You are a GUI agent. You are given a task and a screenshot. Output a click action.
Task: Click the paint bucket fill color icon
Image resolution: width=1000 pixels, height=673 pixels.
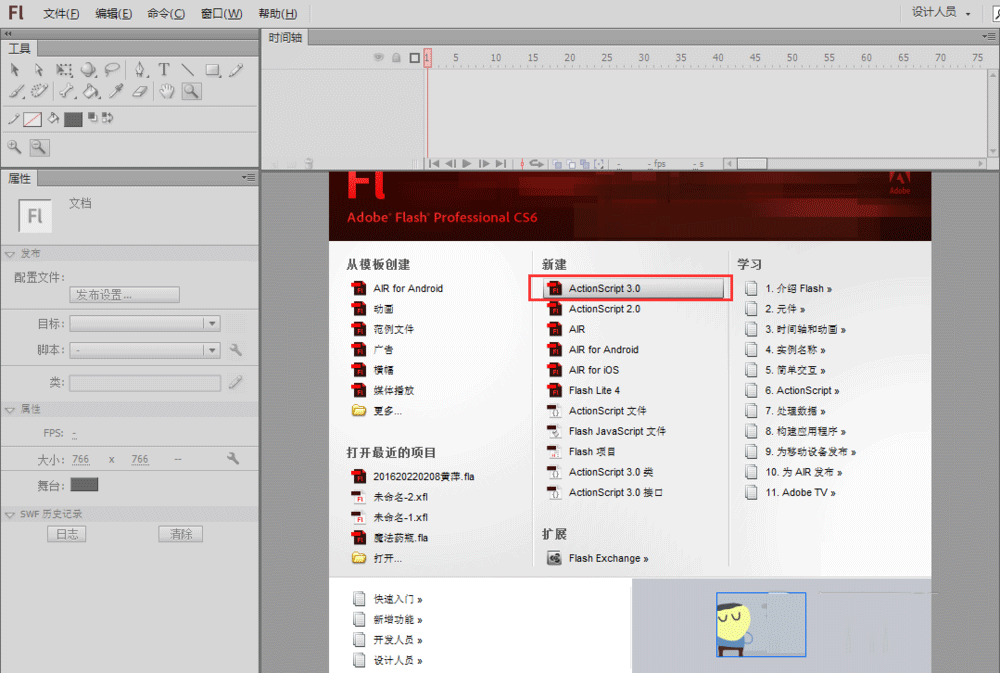[x=54, y=119]
